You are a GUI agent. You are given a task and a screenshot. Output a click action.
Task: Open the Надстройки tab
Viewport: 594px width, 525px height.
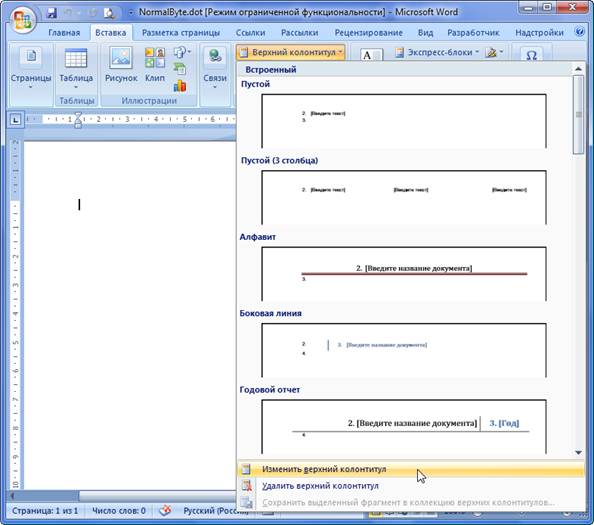pyautogui.click(x=539, y=33)
